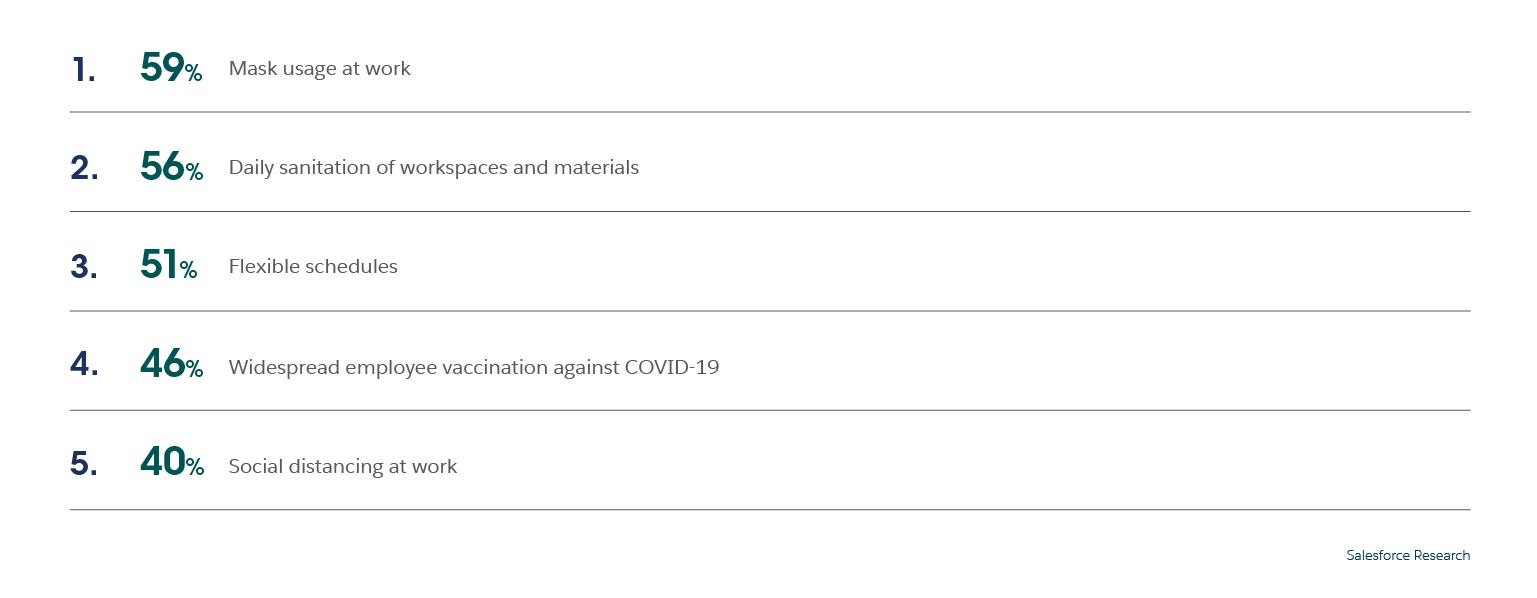Click the divider line below 'Daily sanitation' row
Viewport: 1537px width, 598px height.
[769, 212]
